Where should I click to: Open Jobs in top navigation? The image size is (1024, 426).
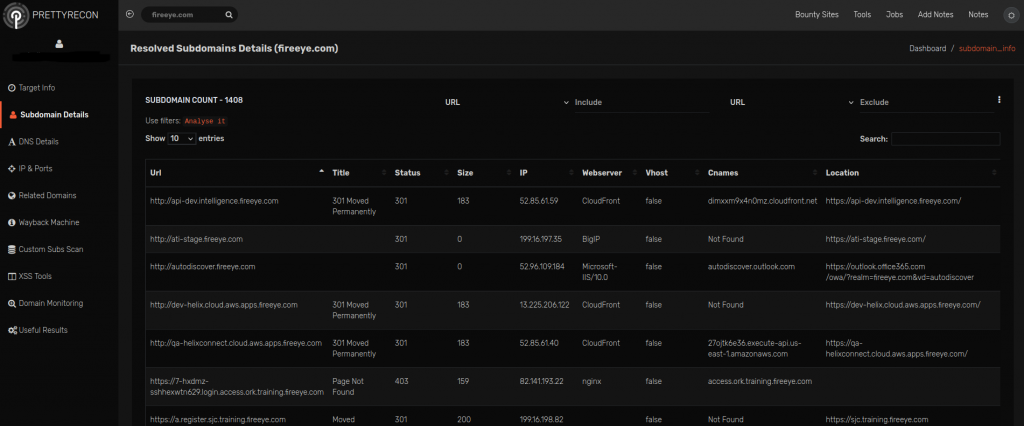894,14
